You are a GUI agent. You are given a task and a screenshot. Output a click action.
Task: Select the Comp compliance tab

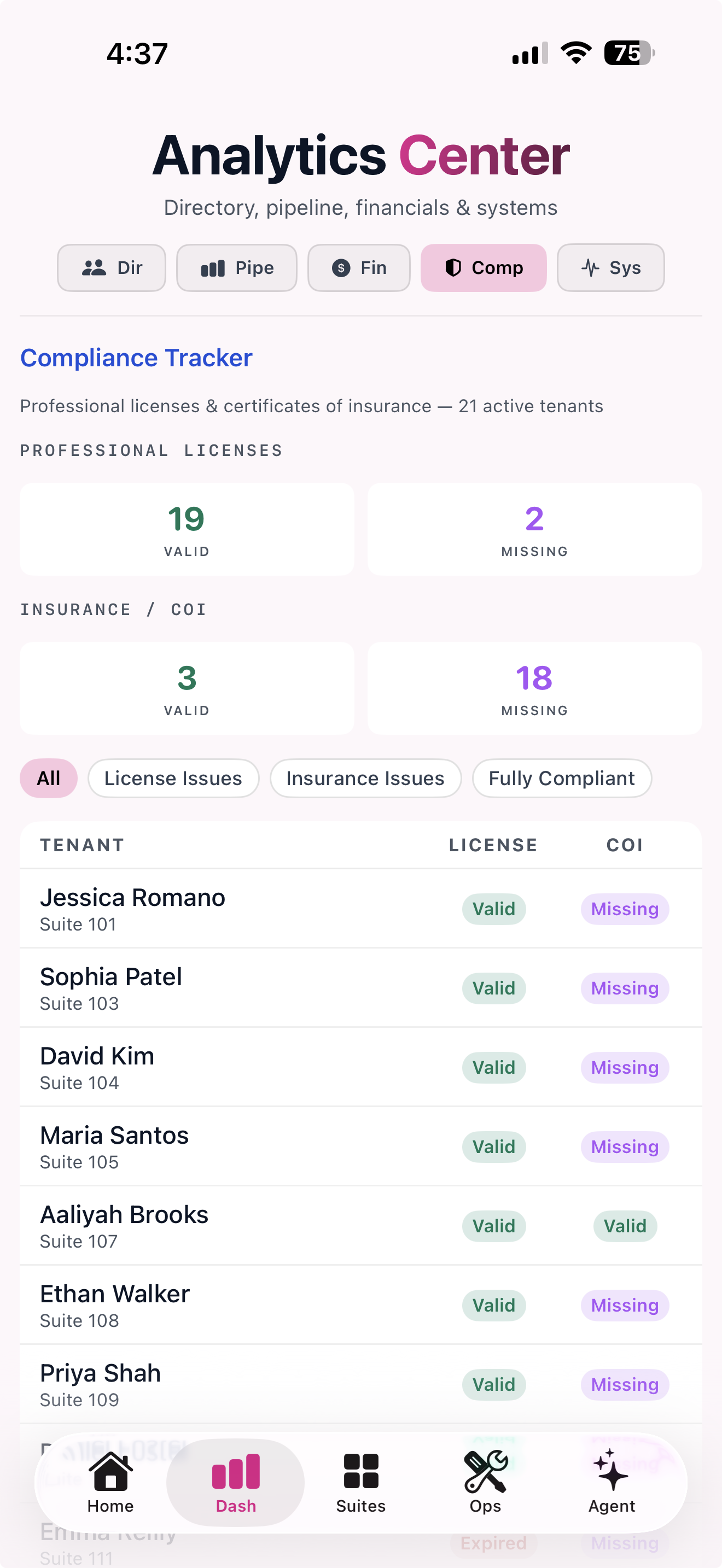[x=484, y=268]
